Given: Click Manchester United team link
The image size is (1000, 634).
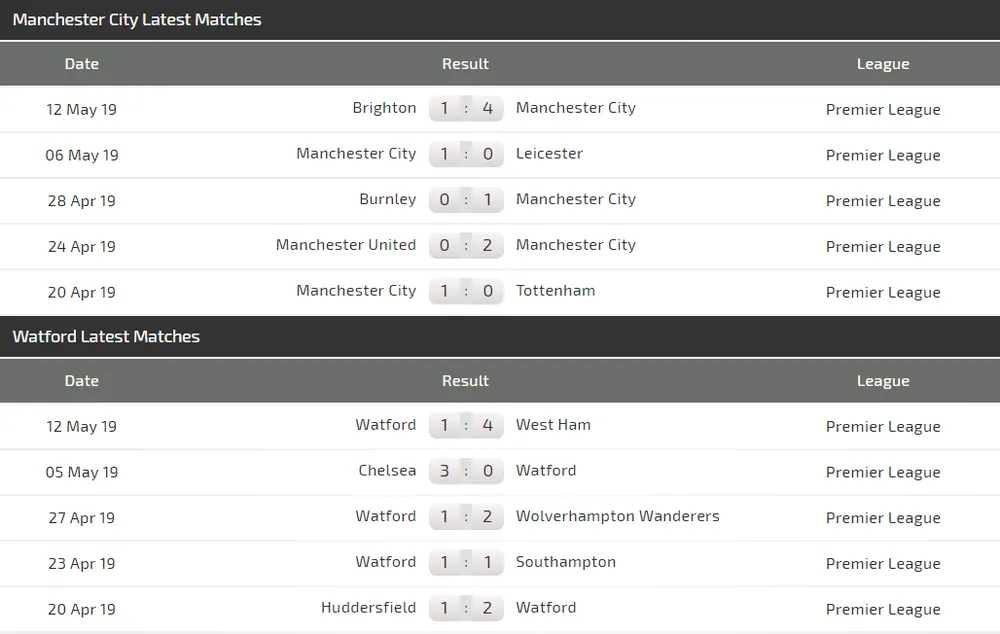Looking at the screenshot, I should click(345, 245).
